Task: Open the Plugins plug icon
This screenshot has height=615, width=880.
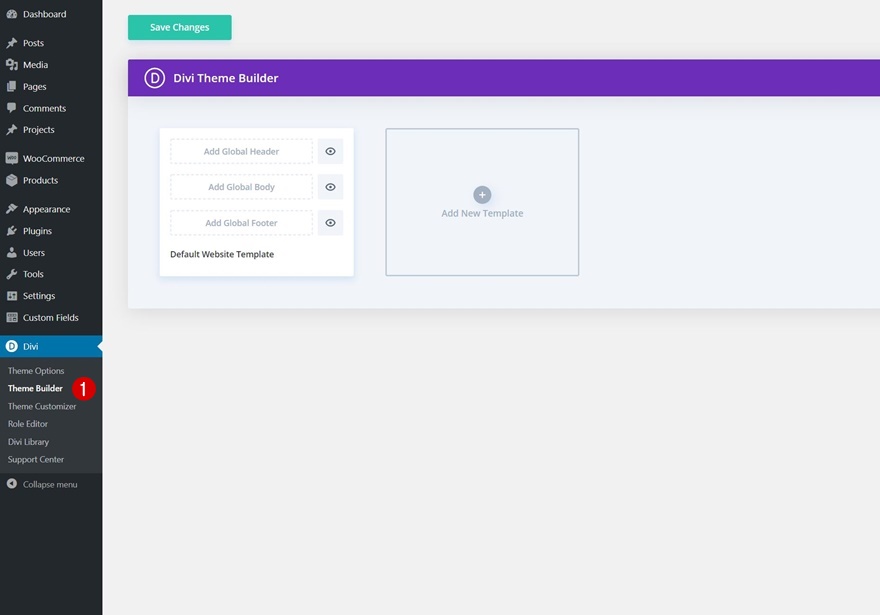Action: click(11, 231)
